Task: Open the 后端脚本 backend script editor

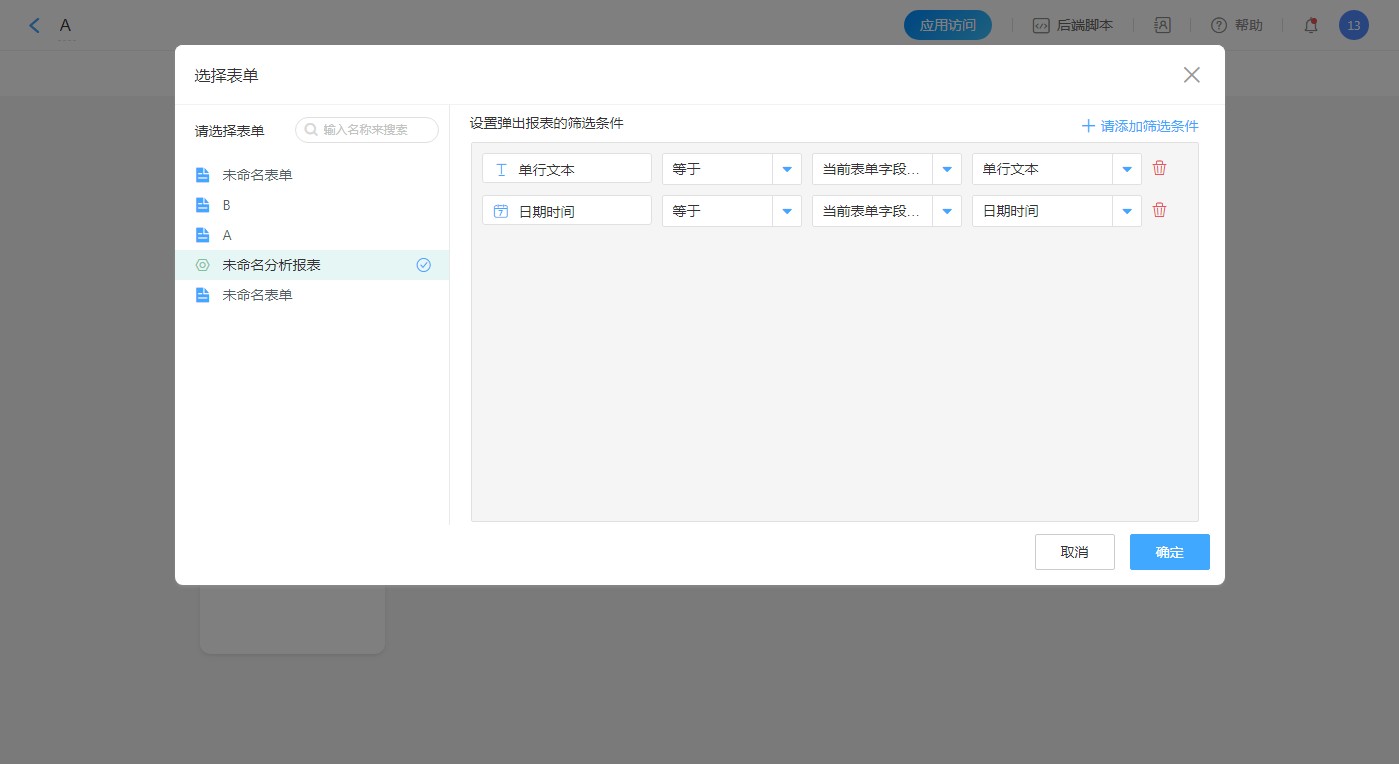Action: pyautogui.click(x=1072, y=26)
